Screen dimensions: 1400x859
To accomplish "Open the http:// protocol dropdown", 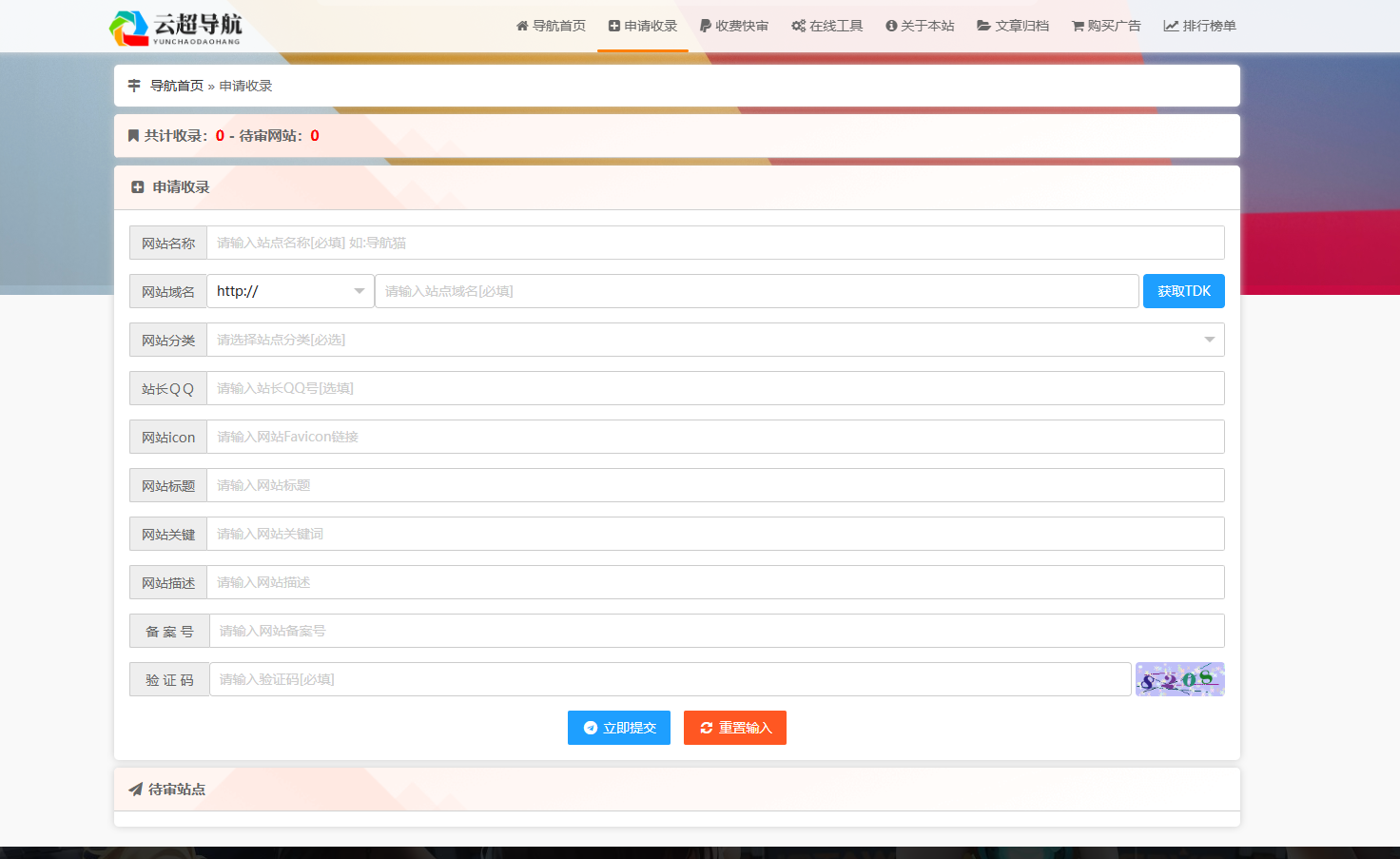I will (x=290, y=291).
